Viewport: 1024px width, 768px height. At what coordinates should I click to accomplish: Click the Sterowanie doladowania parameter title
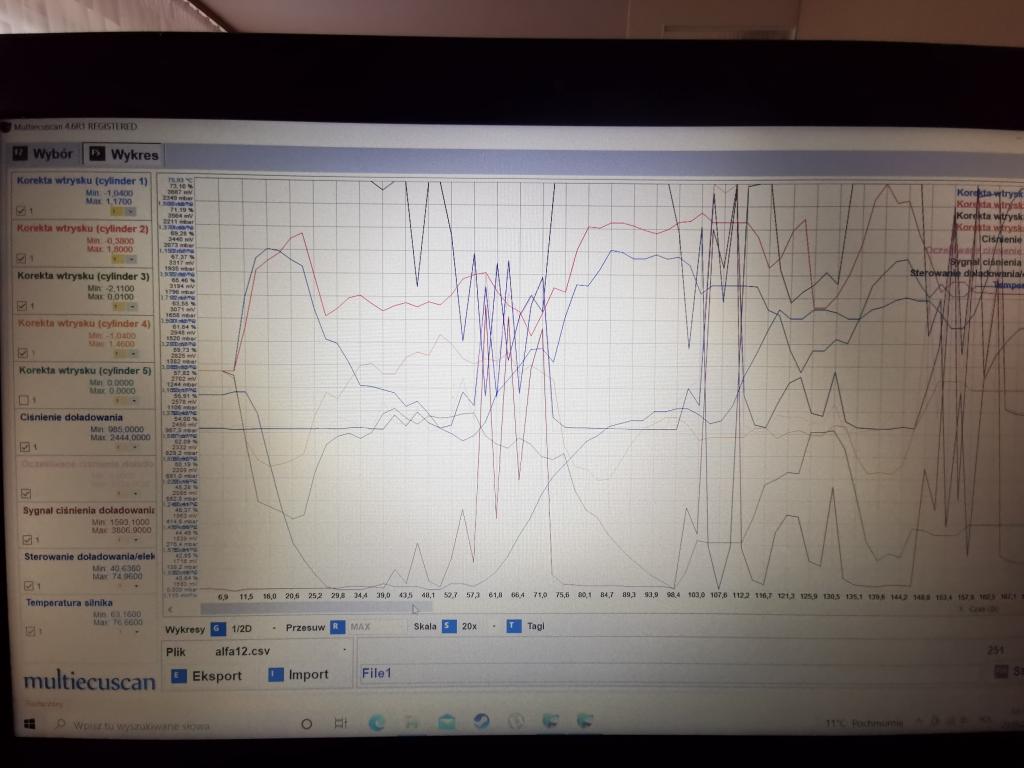[89, 557]
